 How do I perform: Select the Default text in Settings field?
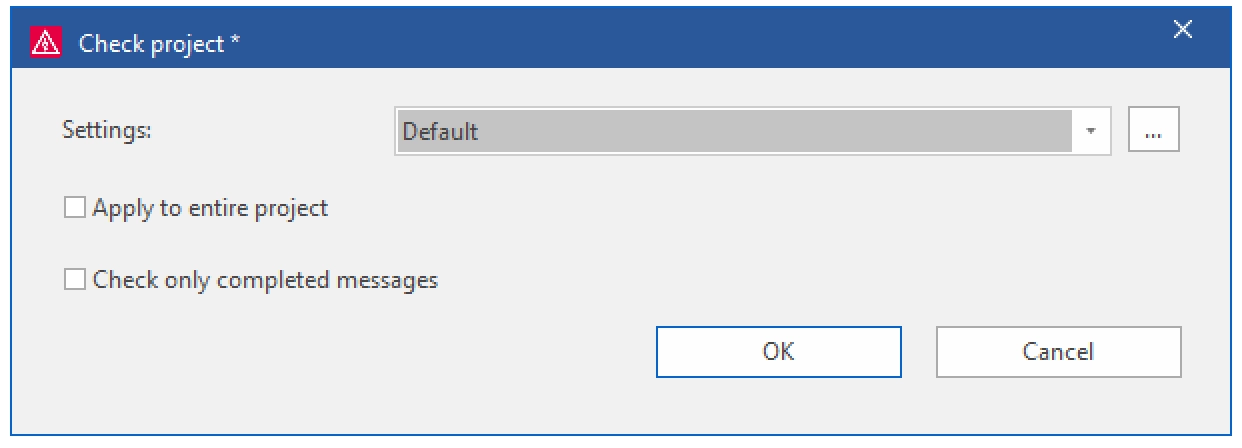click(x=440, y=131)
